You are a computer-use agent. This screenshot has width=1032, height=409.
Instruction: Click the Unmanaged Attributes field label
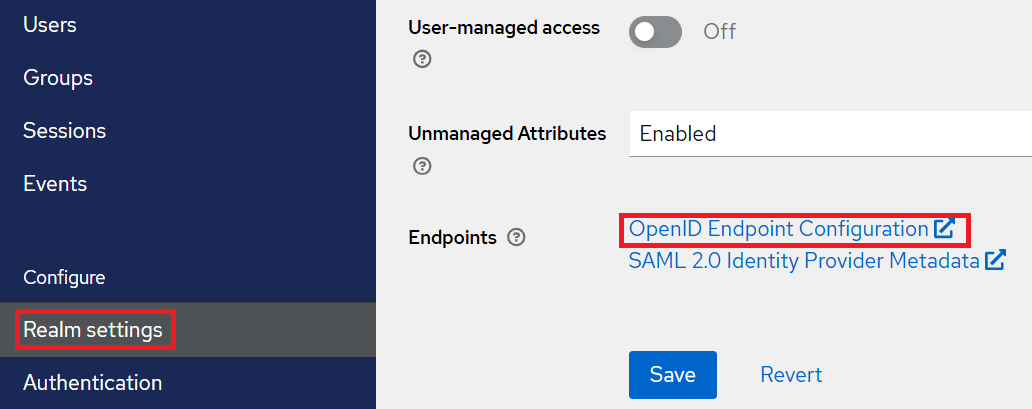[507, 133]
